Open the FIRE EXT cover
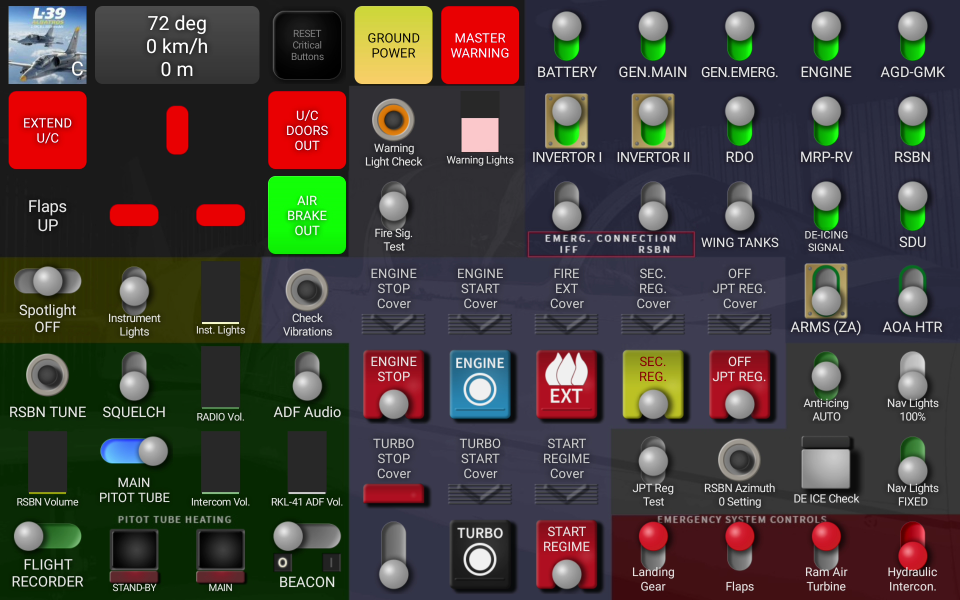Screen dimensions: 960x600 pyautogui.click(x=566, y=323)
